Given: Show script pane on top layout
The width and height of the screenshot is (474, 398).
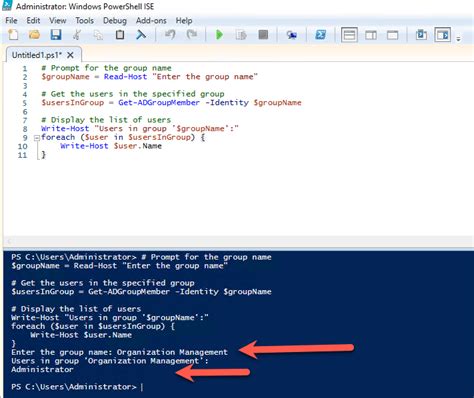Looking at the screenshot, I should point(349,35).
